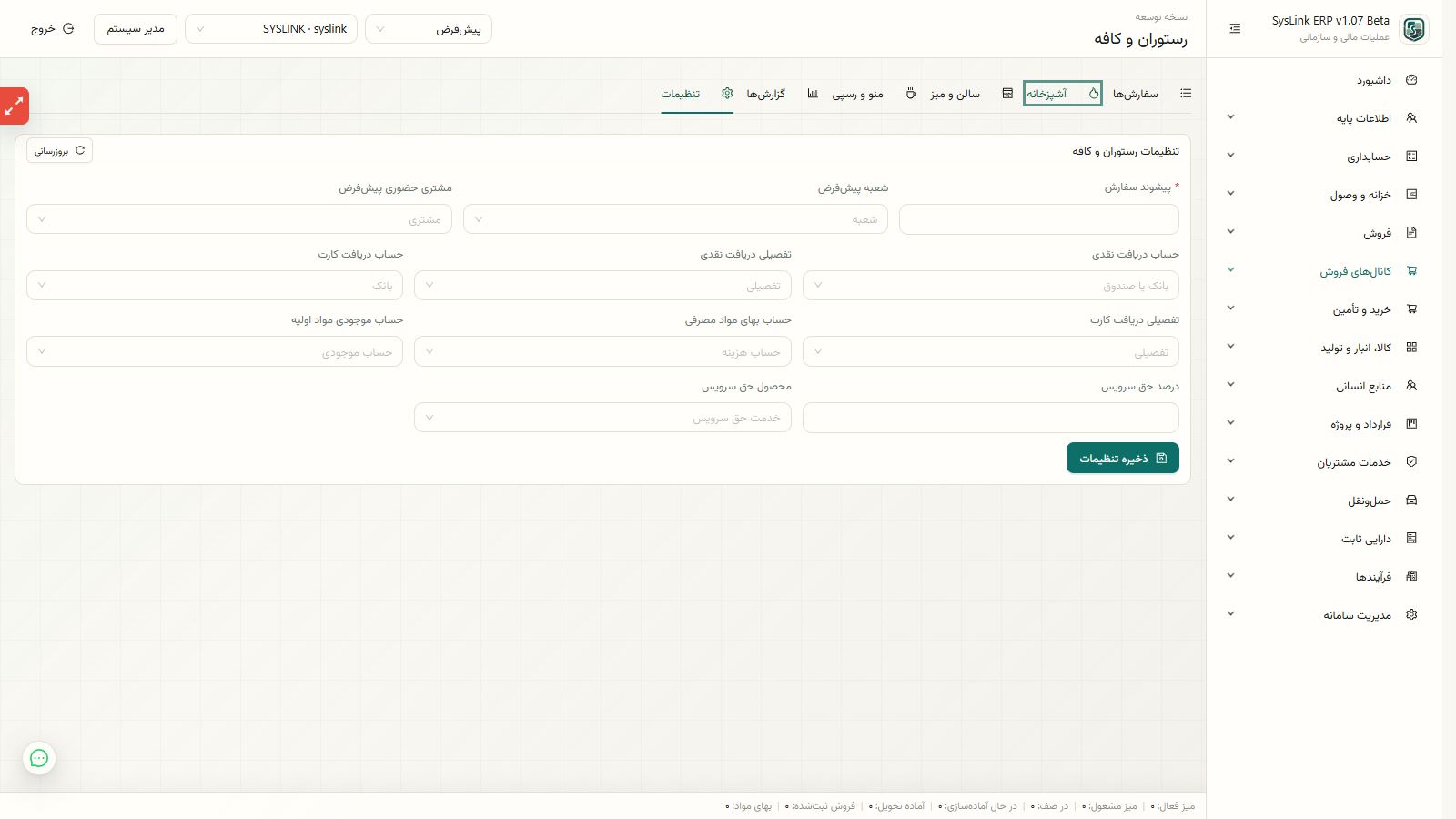Click the حمل‌ونقل vehicle icon

1411,500
